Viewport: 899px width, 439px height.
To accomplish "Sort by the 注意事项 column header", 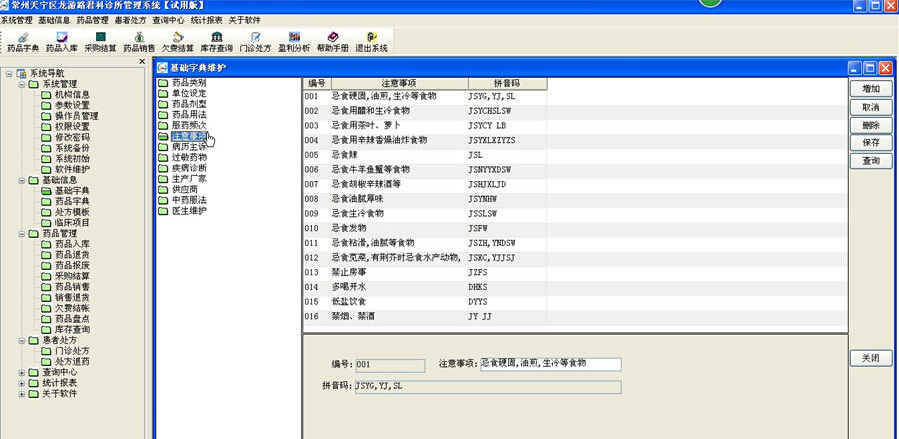I will [400, 84].
